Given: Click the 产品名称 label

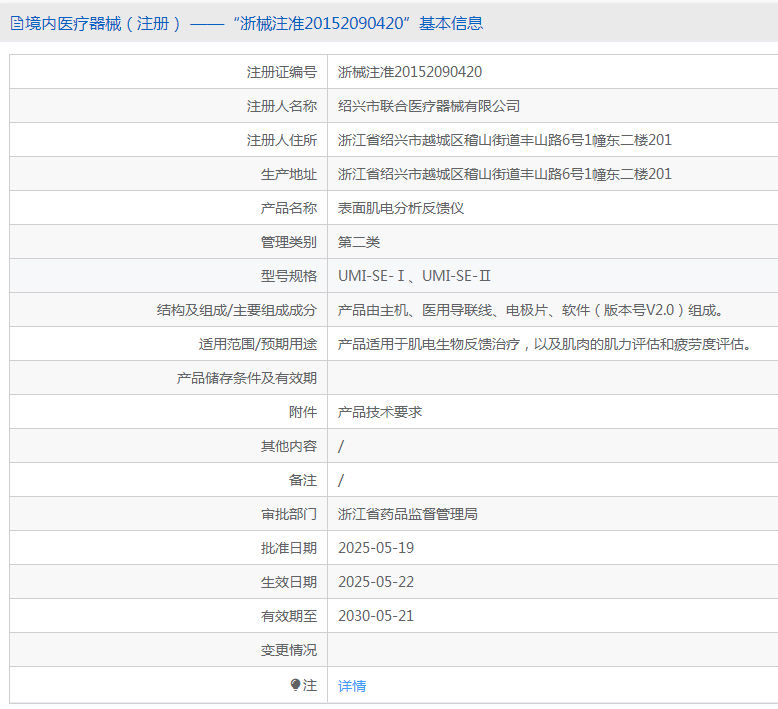Looking at the screenshot, I should pyautogui.click(x=289, y=208).
